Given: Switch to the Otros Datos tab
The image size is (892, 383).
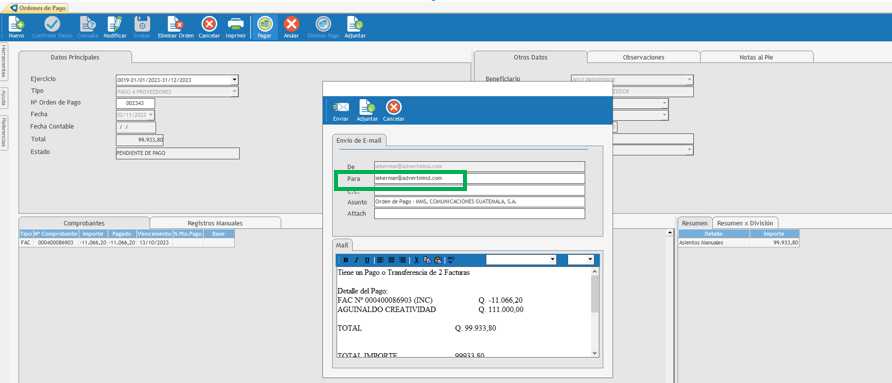Looking at the screenshot, I should pos(530,57).
